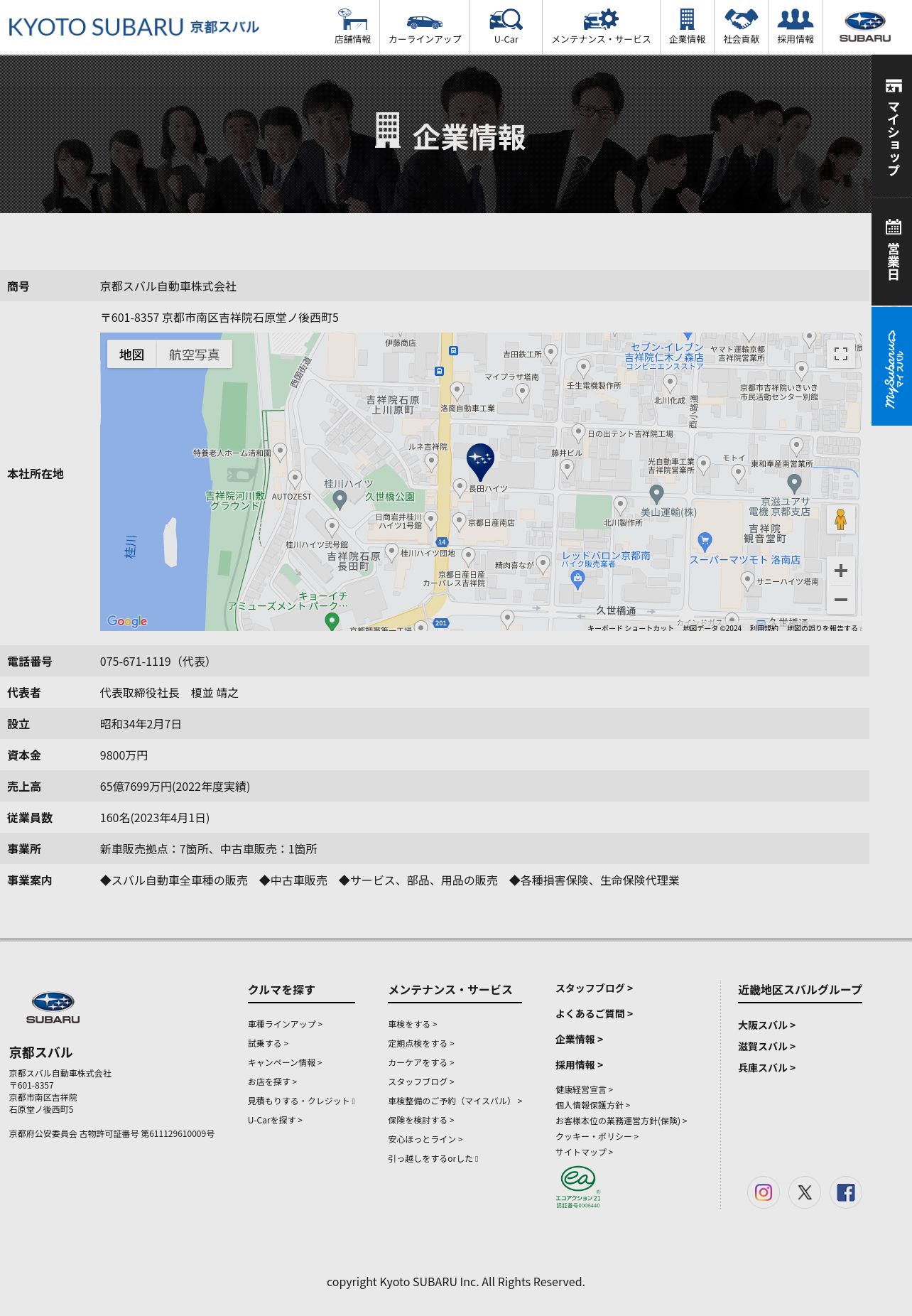The height and width of the screenshot is (1316, 912).
Task: Open 個人情報保護方針 footer link
Action: tap(592, 1105)
